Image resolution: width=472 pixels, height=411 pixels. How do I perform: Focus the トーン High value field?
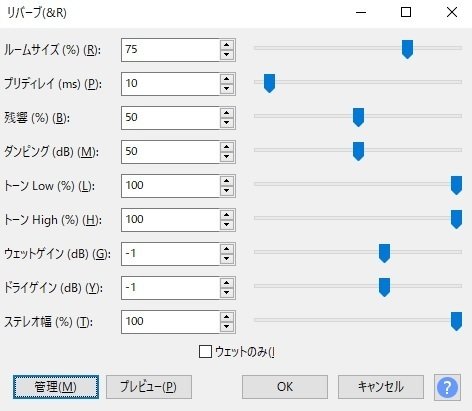click(170, 220)
